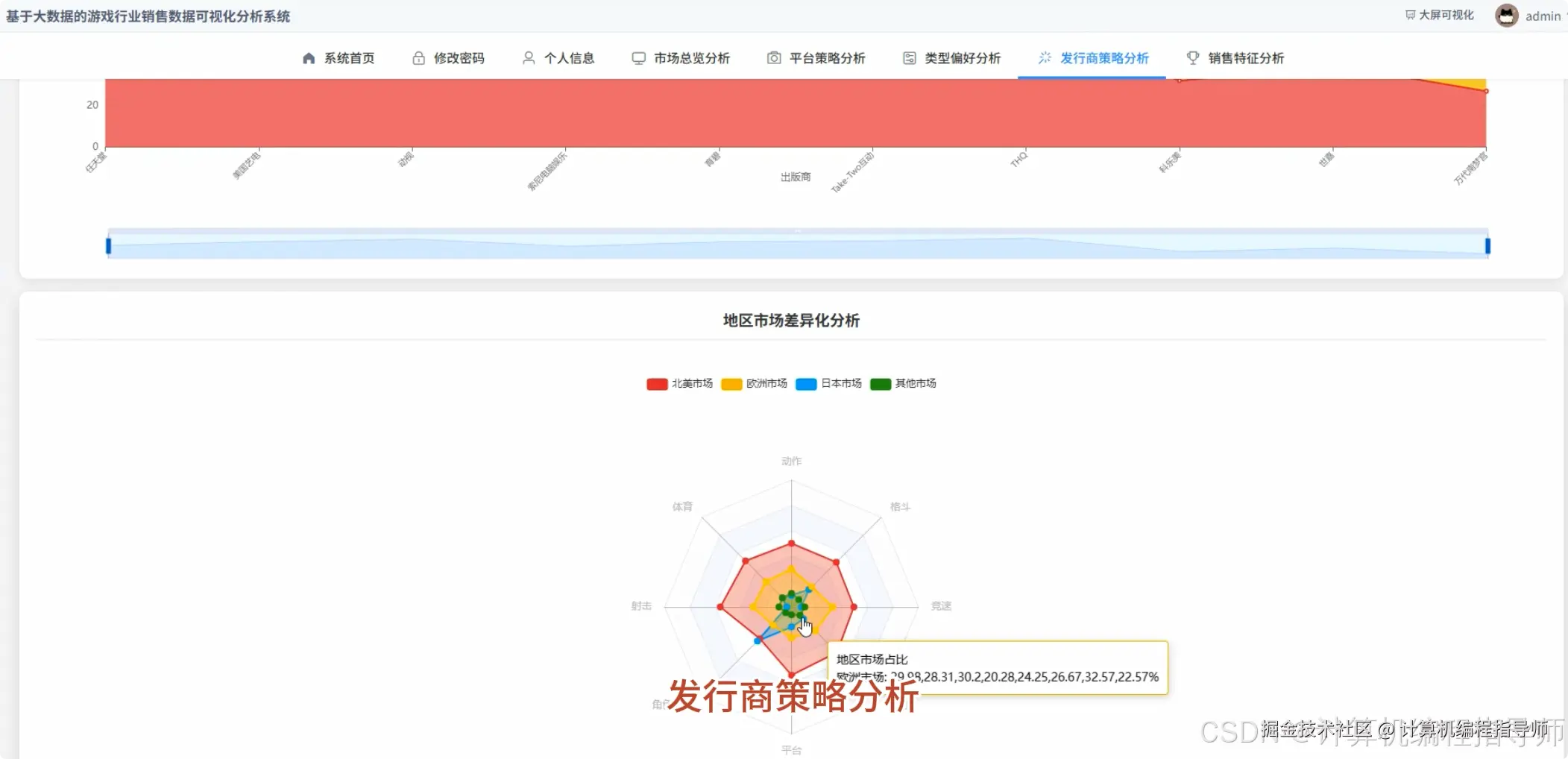1568x759 pixels.
Task: Click the lock icon for 修改密码
Action: coord(418,57)
